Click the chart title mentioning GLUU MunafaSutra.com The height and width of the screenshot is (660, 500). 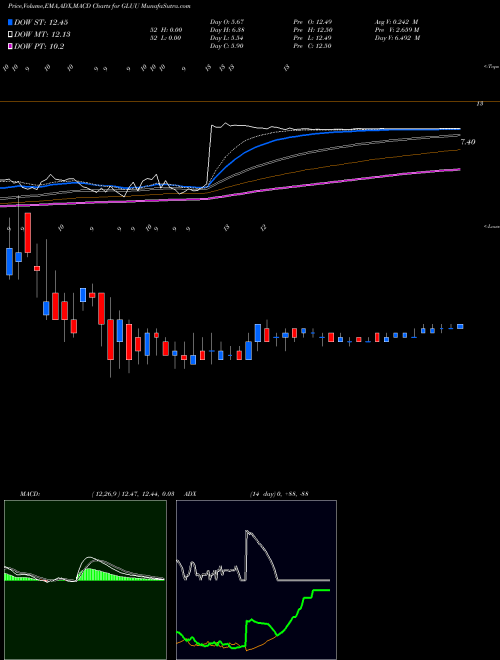pos(99,6)
